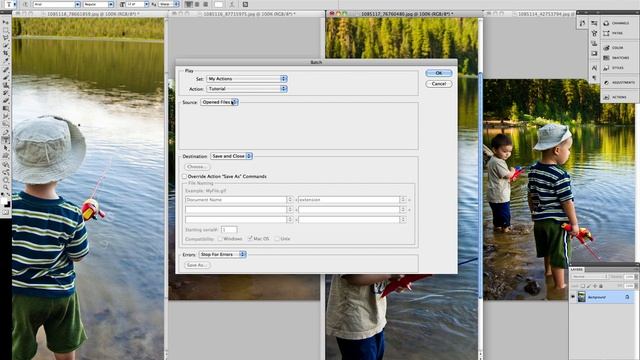Click foreground/background color swatches in toolbox

pos(6,202)
